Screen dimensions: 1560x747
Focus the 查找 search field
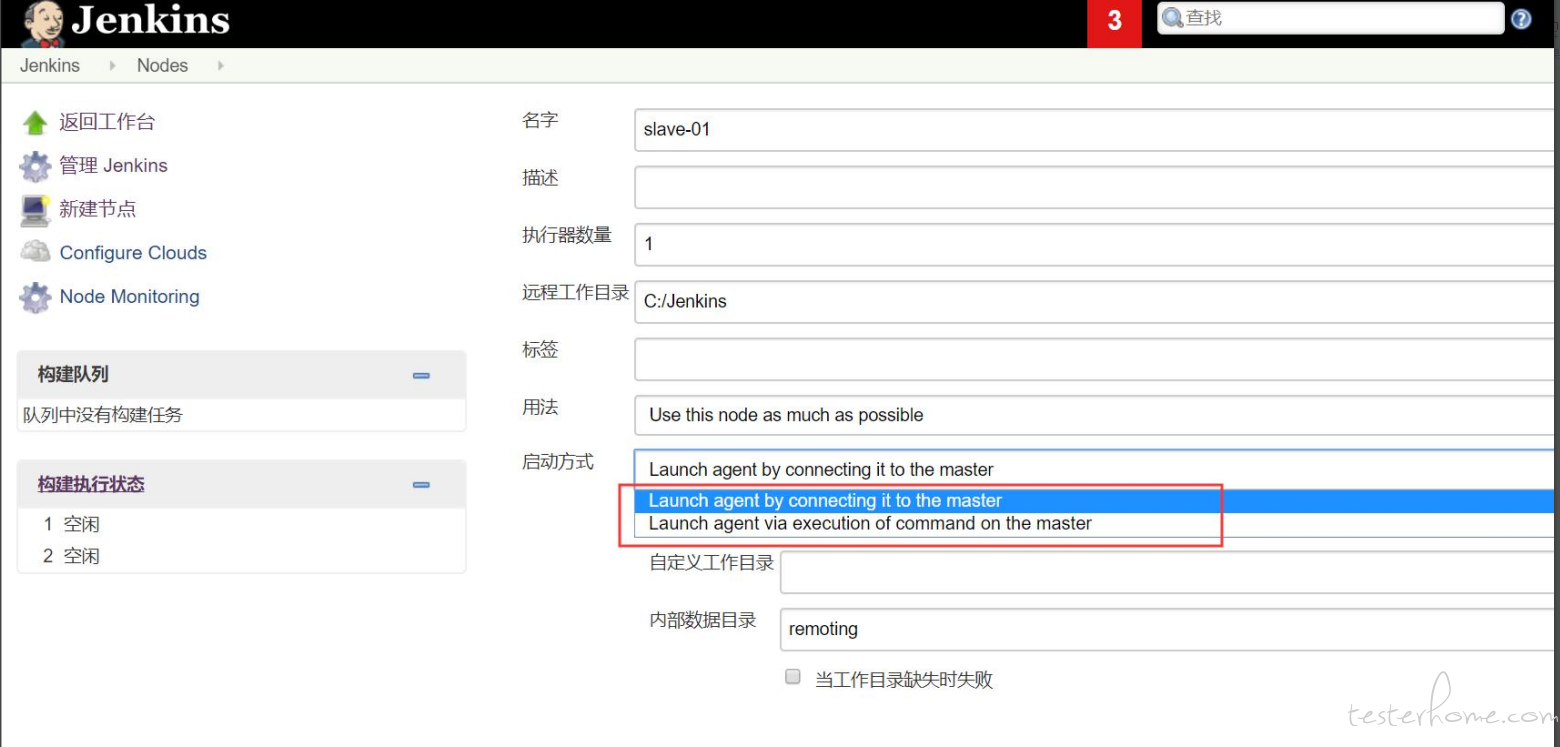coord(1330,18)
